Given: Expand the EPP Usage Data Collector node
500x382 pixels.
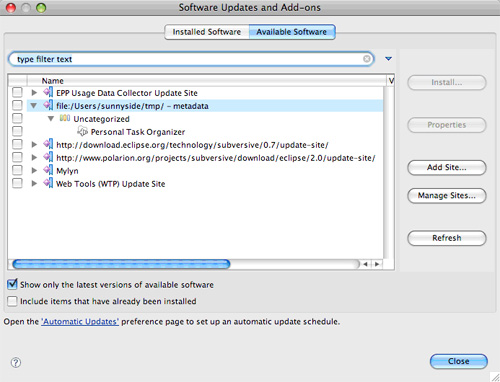Looking at the screenshot, I should [x=34, y=92].
